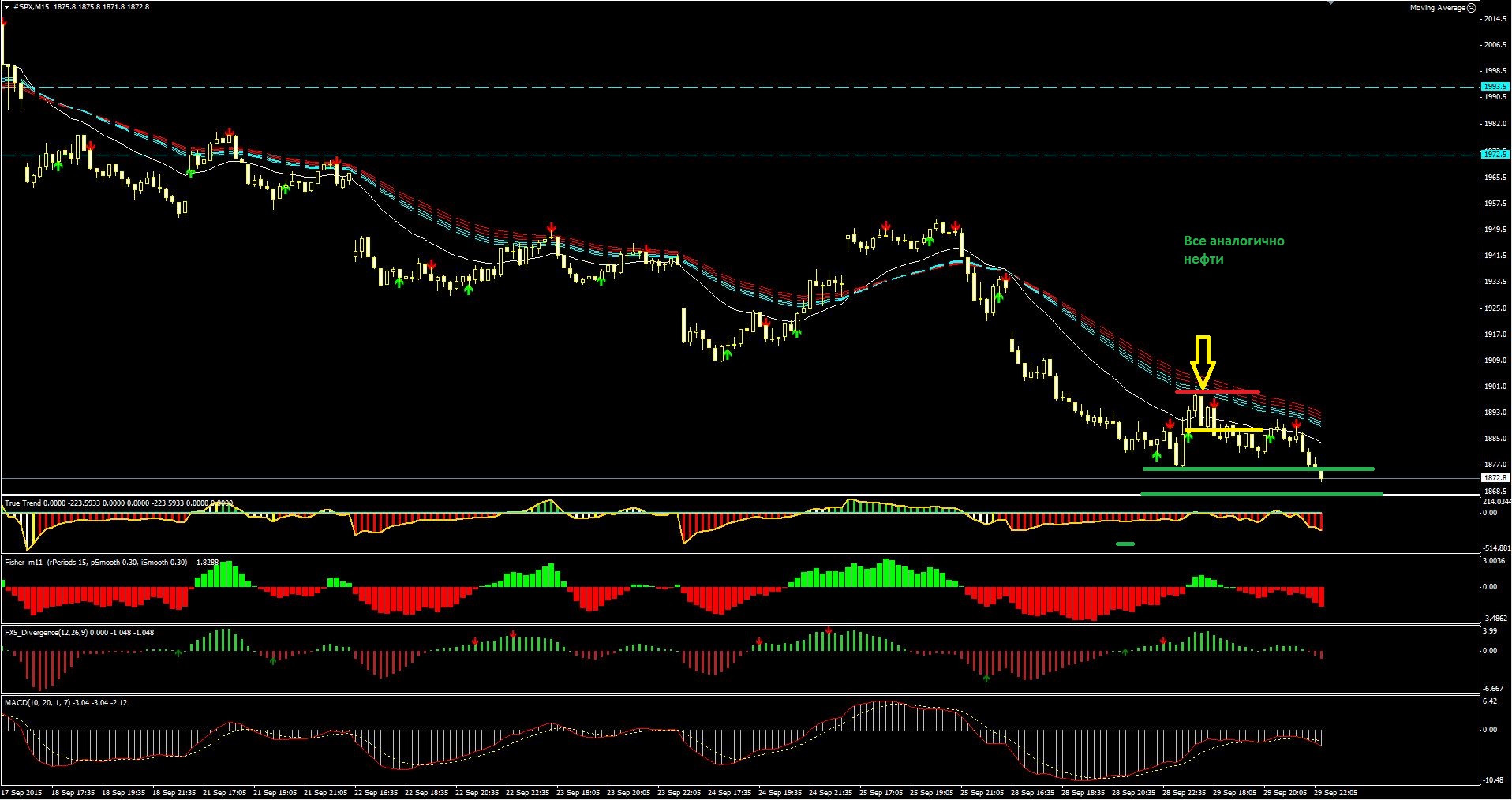This screenshot has width=1512, height=800.
Task: Click the 24 Sep 17:35 time label
Action: point(729,793)
